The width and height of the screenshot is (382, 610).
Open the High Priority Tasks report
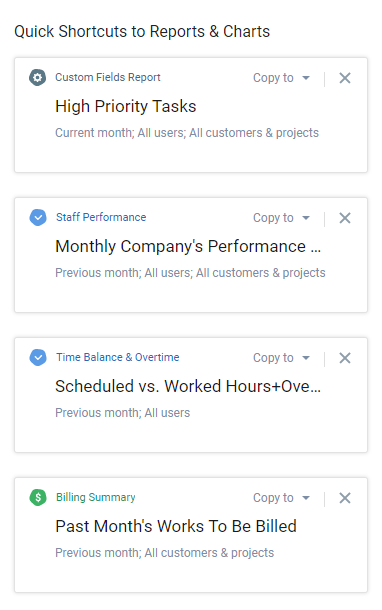click(126, 106)
